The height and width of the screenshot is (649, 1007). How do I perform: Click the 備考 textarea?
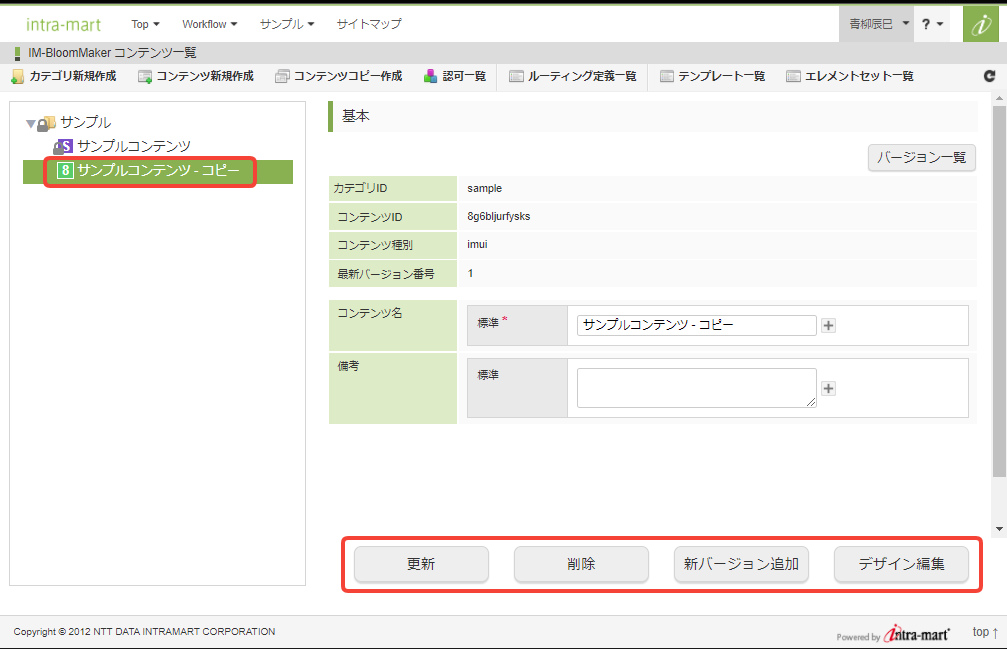[x=697, y=388]
